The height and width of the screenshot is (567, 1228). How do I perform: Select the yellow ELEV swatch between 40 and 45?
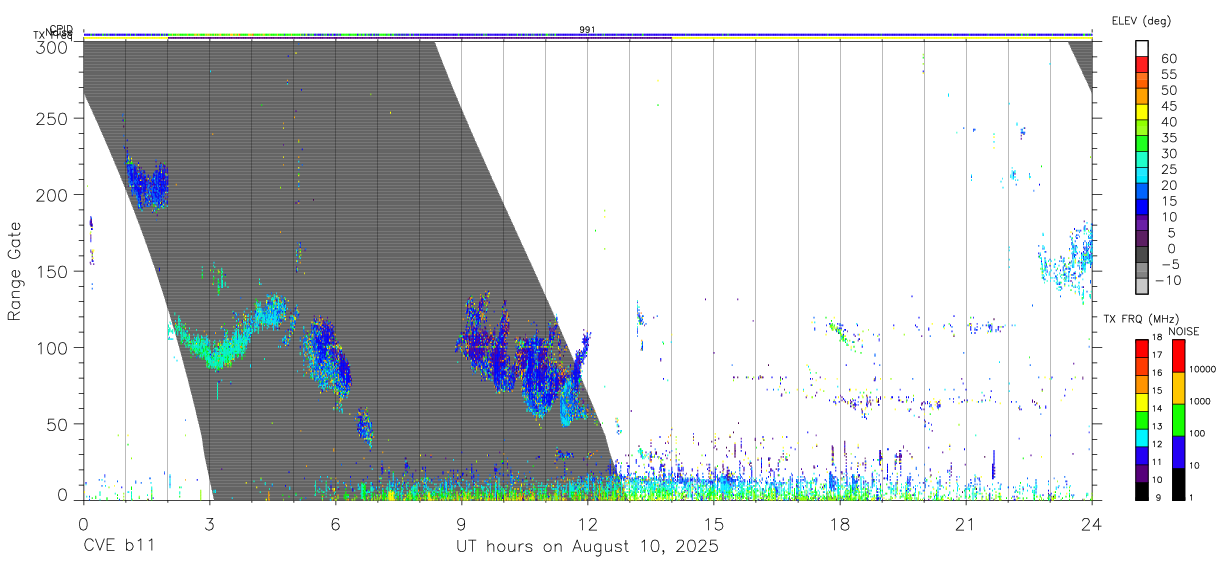pos(1143,113)
